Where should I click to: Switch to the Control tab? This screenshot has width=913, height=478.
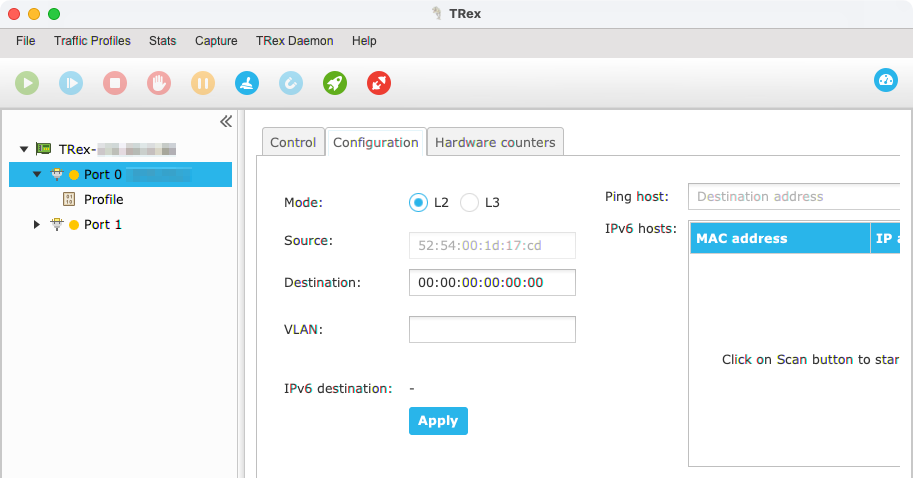293,142
